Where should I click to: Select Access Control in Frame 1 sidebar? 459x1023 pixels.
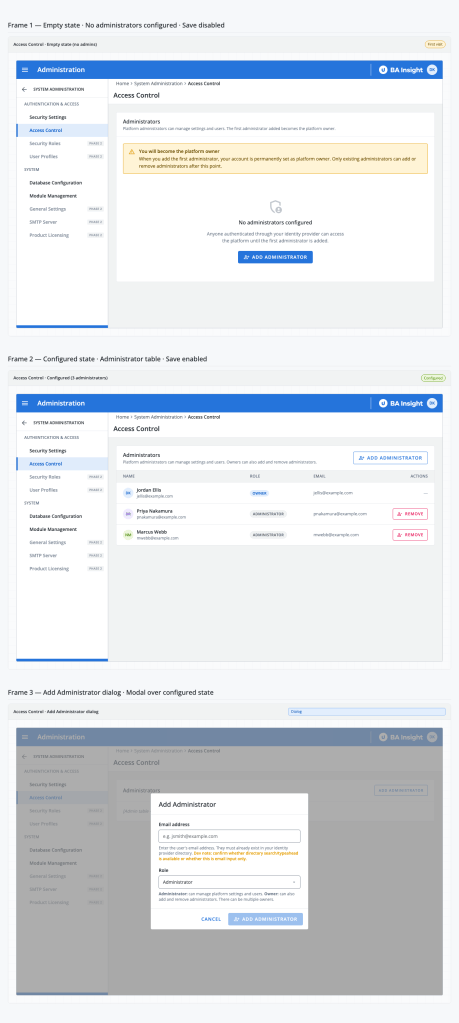point(62,130)
